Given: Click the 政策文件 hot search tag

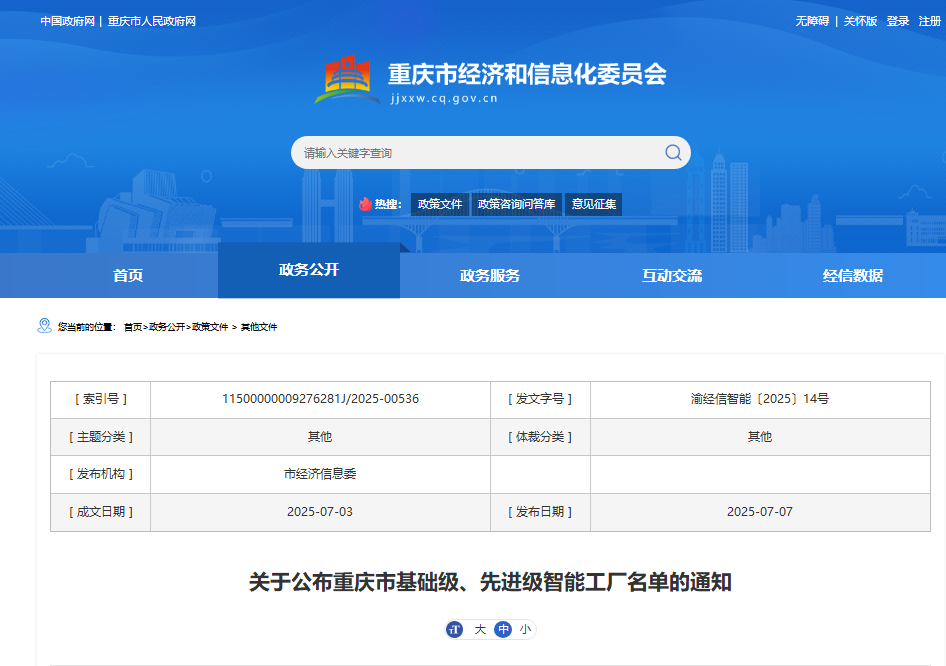Looking at the screenshot, I should [440, 204].
